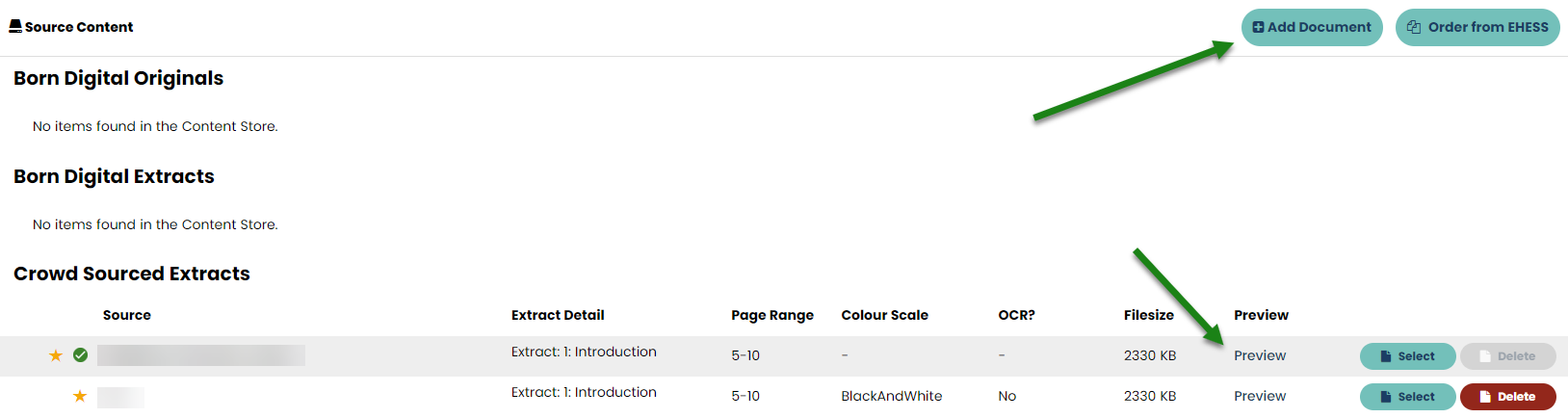
Task: Click the green checkmark status icon
Action: (81, 355)
